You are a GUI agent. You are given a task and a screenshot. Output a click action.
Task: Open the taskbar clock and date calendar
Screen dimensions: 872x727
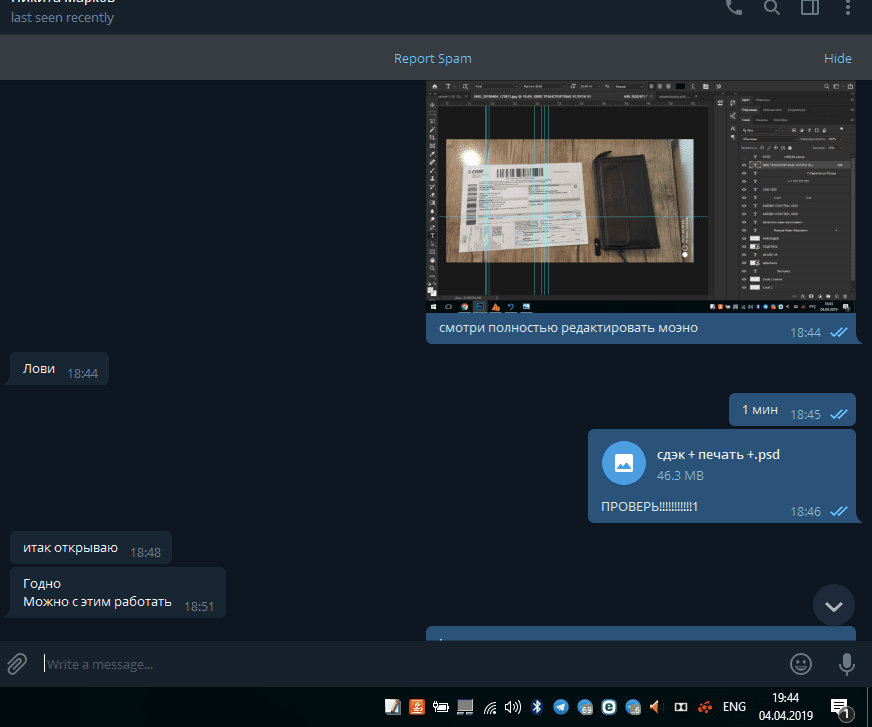(x=785, y=707)
